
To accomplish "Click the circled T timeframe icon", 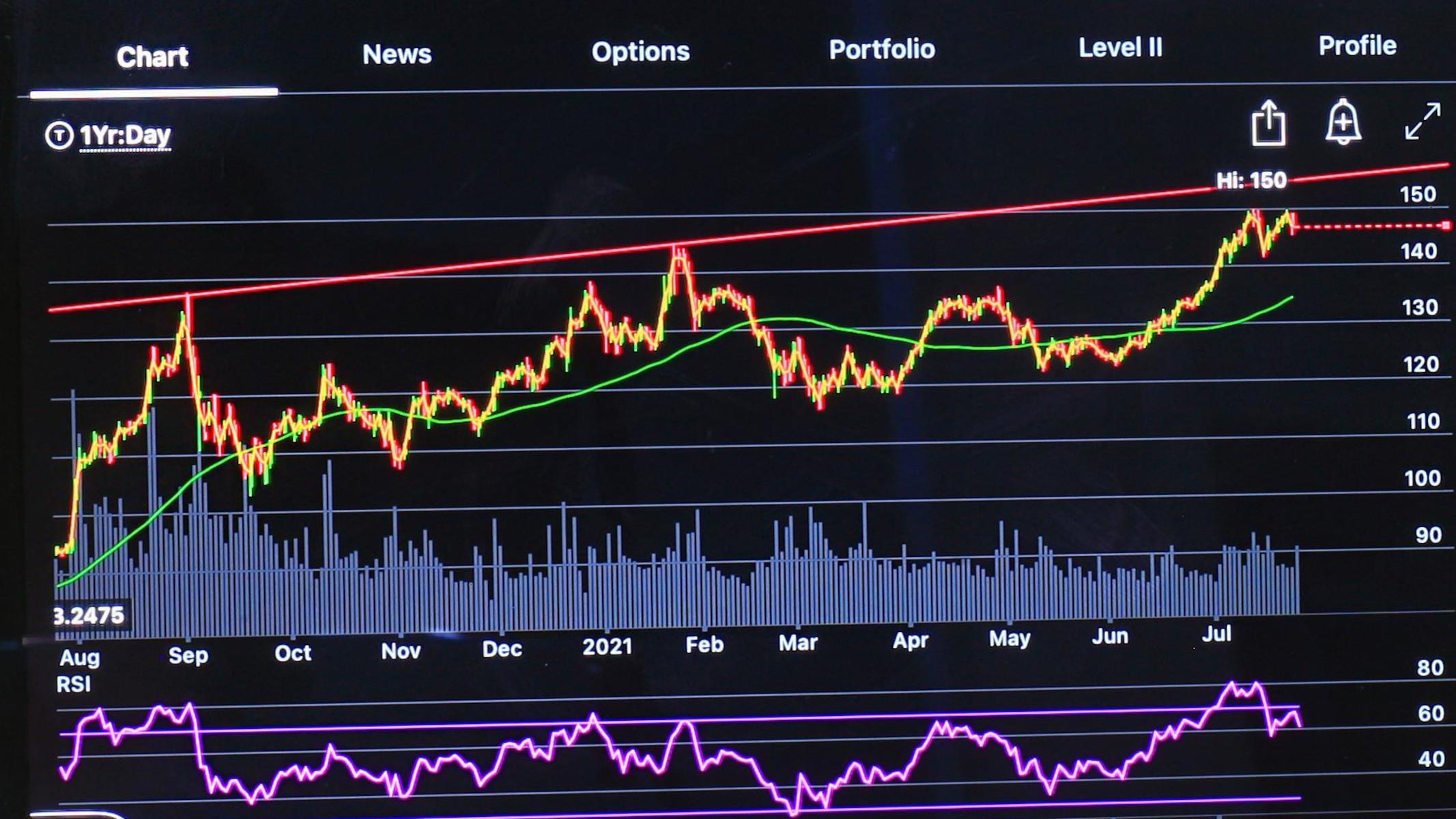I will coord(59,135).
